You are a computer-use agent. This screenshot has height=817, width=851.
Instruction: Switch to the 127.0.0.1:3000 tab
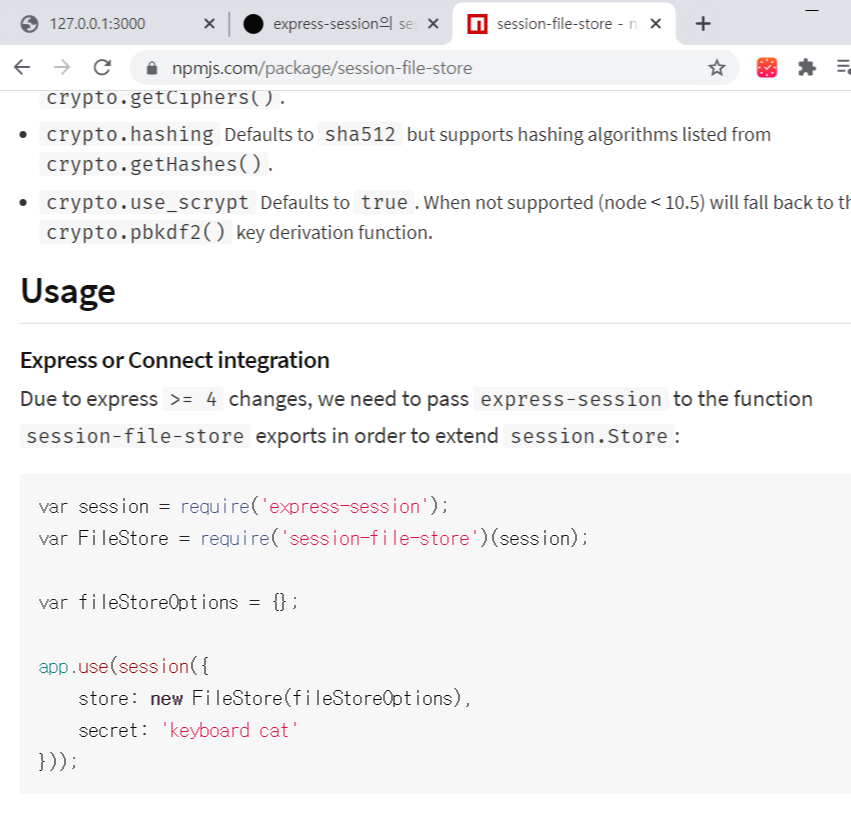coord(117,24)
